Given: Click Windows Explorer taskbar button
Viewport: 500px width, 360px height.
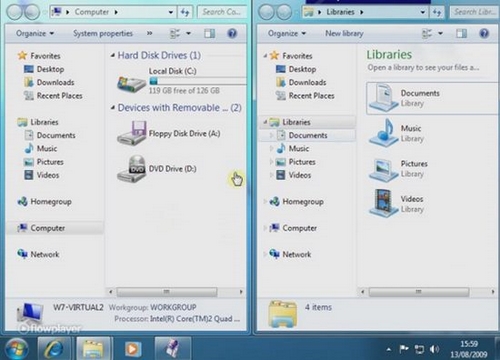Looking at the screenshot, I should click(93, 348).
